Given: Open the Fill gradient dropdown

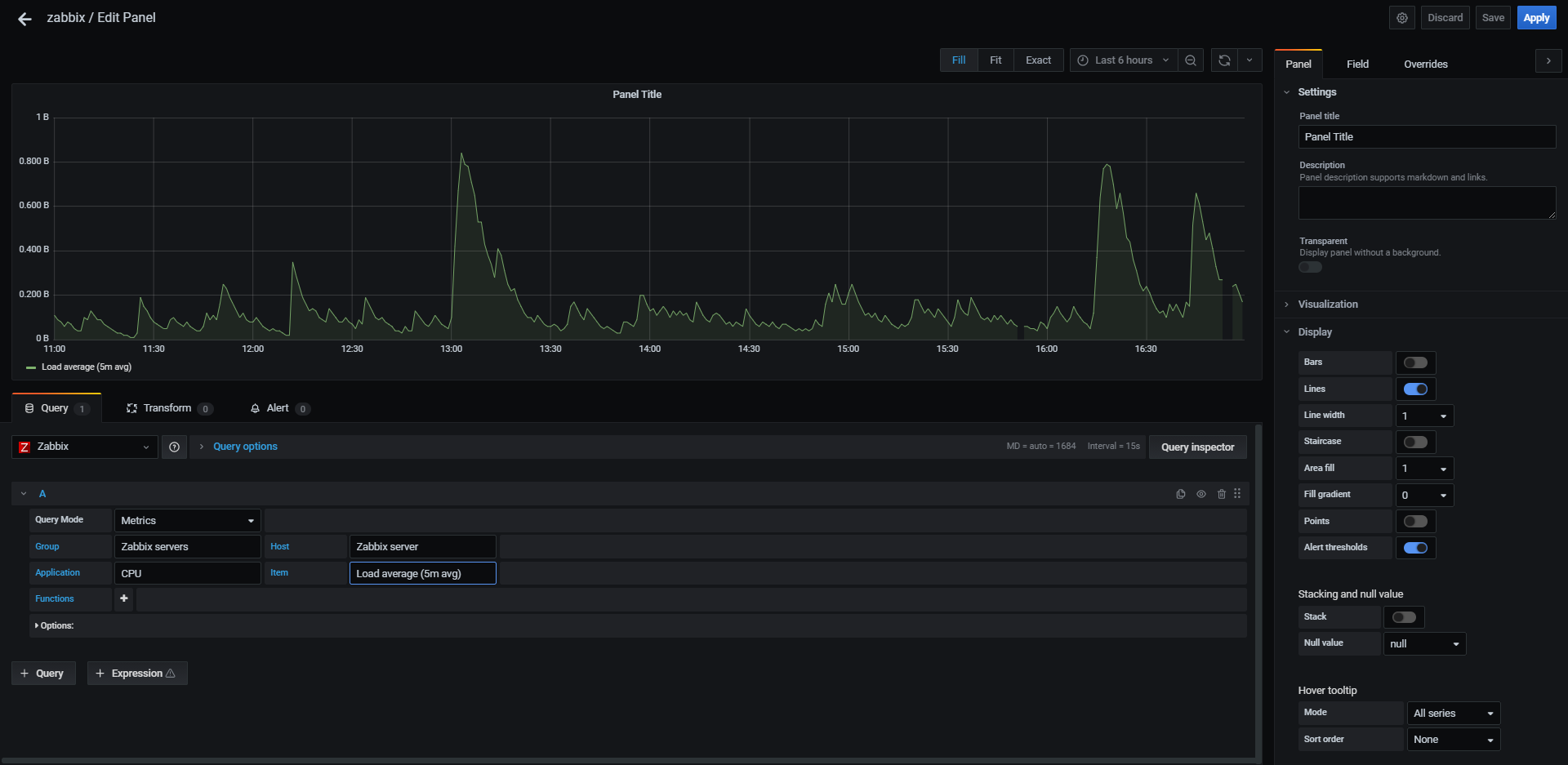Looking at the screenshot, I should (x=1424, y=495).
